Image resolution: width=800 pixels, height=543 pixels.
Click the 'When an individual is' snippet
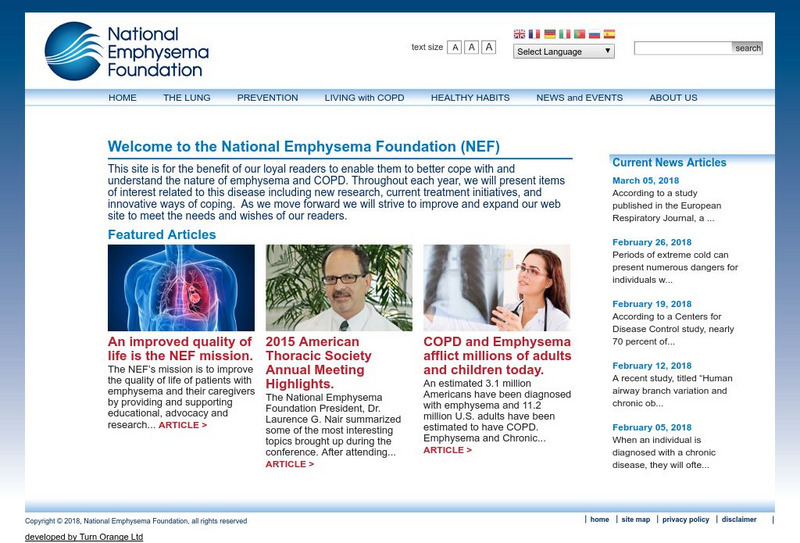point(664,453)
